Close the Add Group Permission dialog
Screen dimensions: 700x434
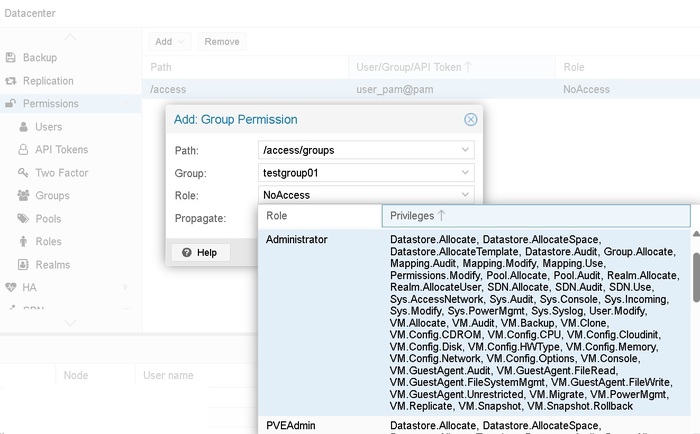point(471,119)
